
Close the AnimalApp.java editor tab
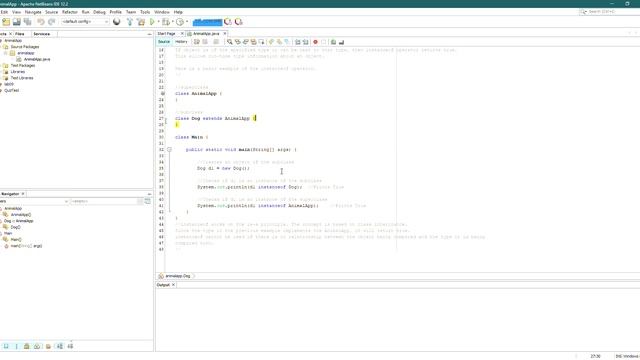[x=225, y=33]
